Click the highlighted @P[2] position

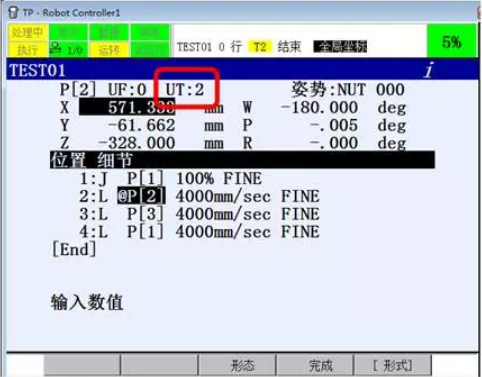pyautogui.click(x=142, y=196)
